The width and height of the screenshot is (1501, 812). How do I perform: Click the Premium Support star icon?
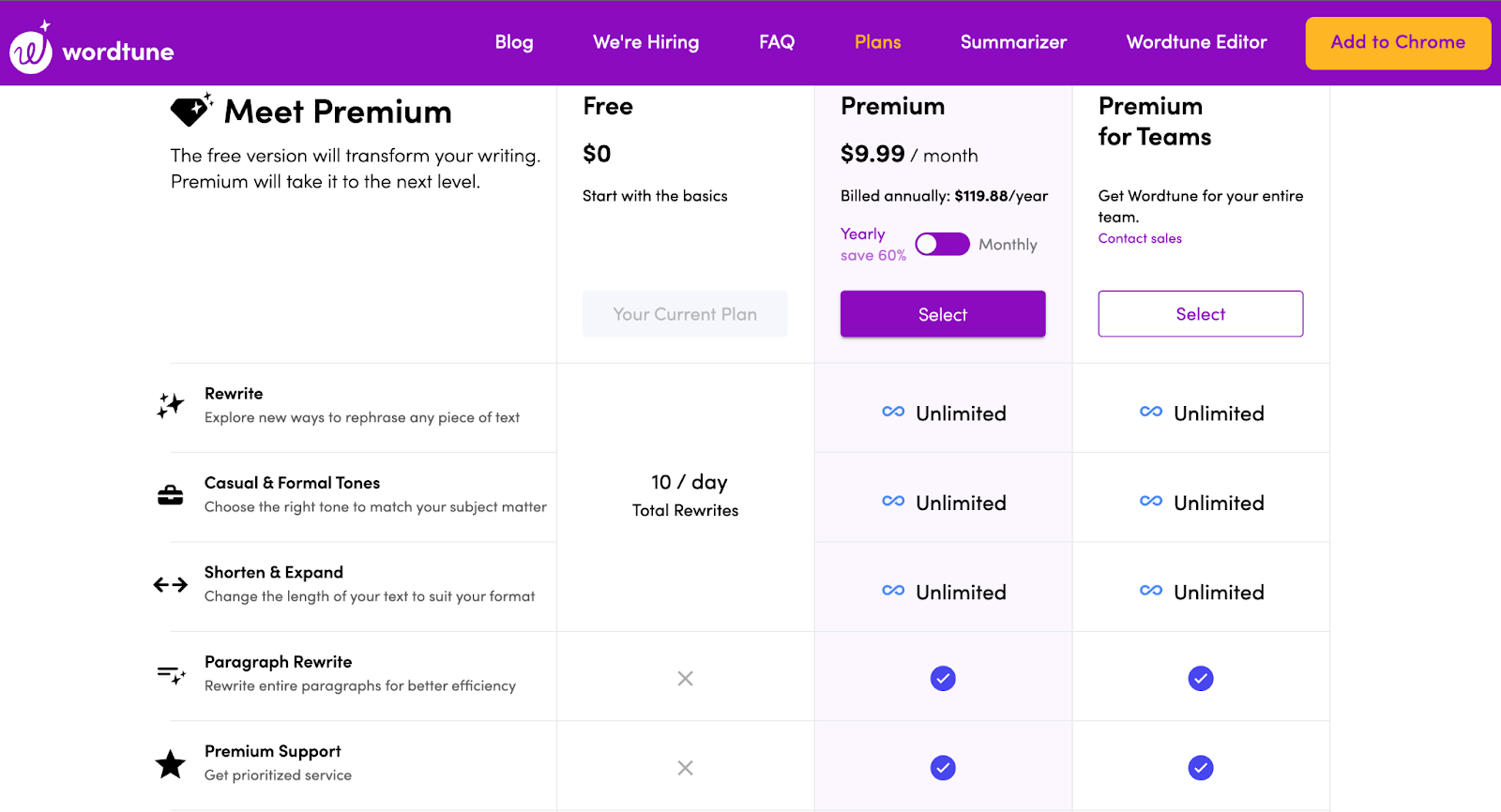point(170,764)
